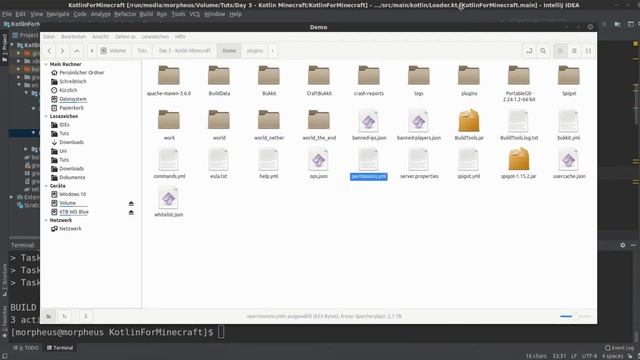Viewport: 640px width, 360px height.
Task: Collapse the Mein Rechner section
Action: pos(46,64)
